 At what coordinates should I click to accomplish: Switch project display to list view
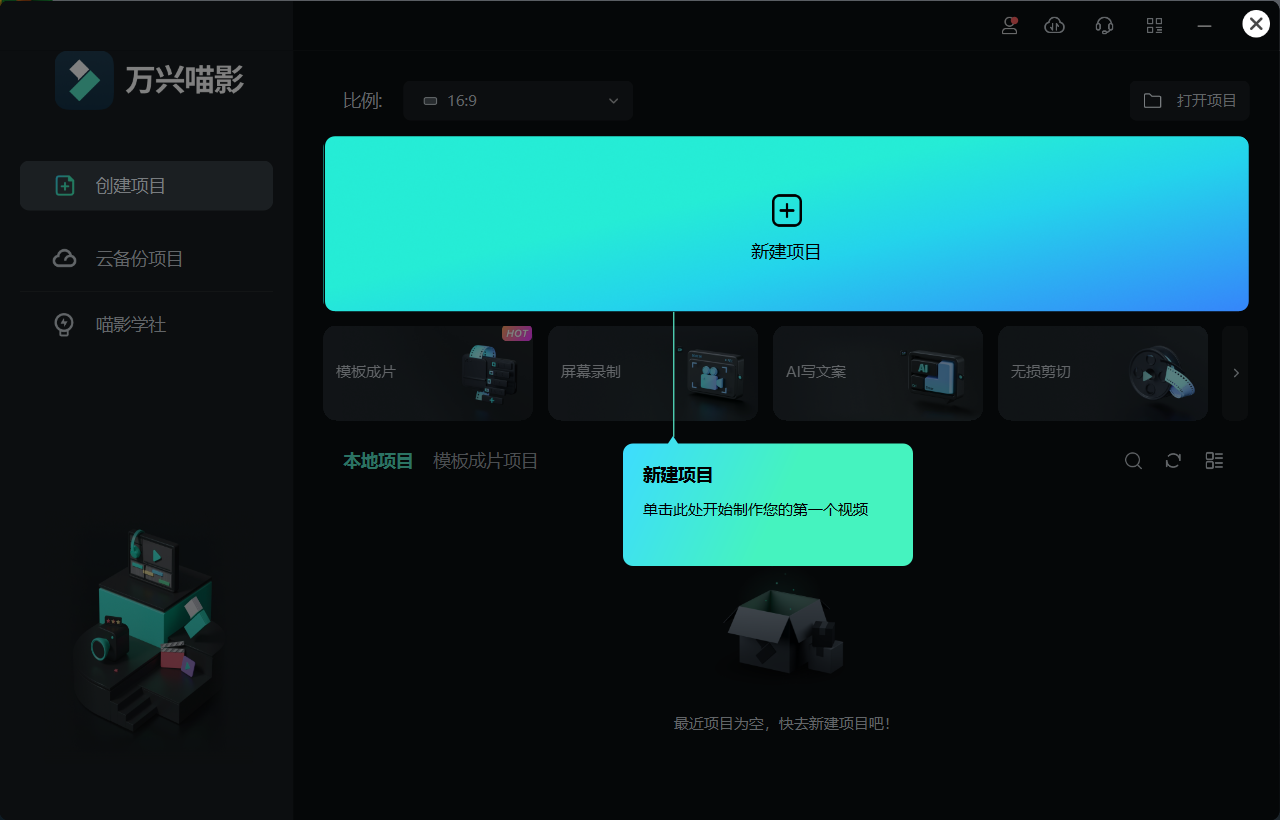[1214, 460]
